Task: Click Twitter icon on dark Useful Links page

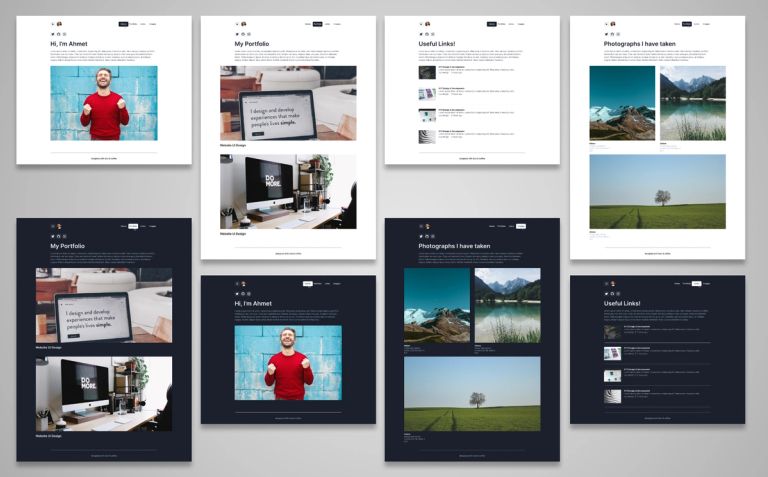Action: [x=606, y=294]
